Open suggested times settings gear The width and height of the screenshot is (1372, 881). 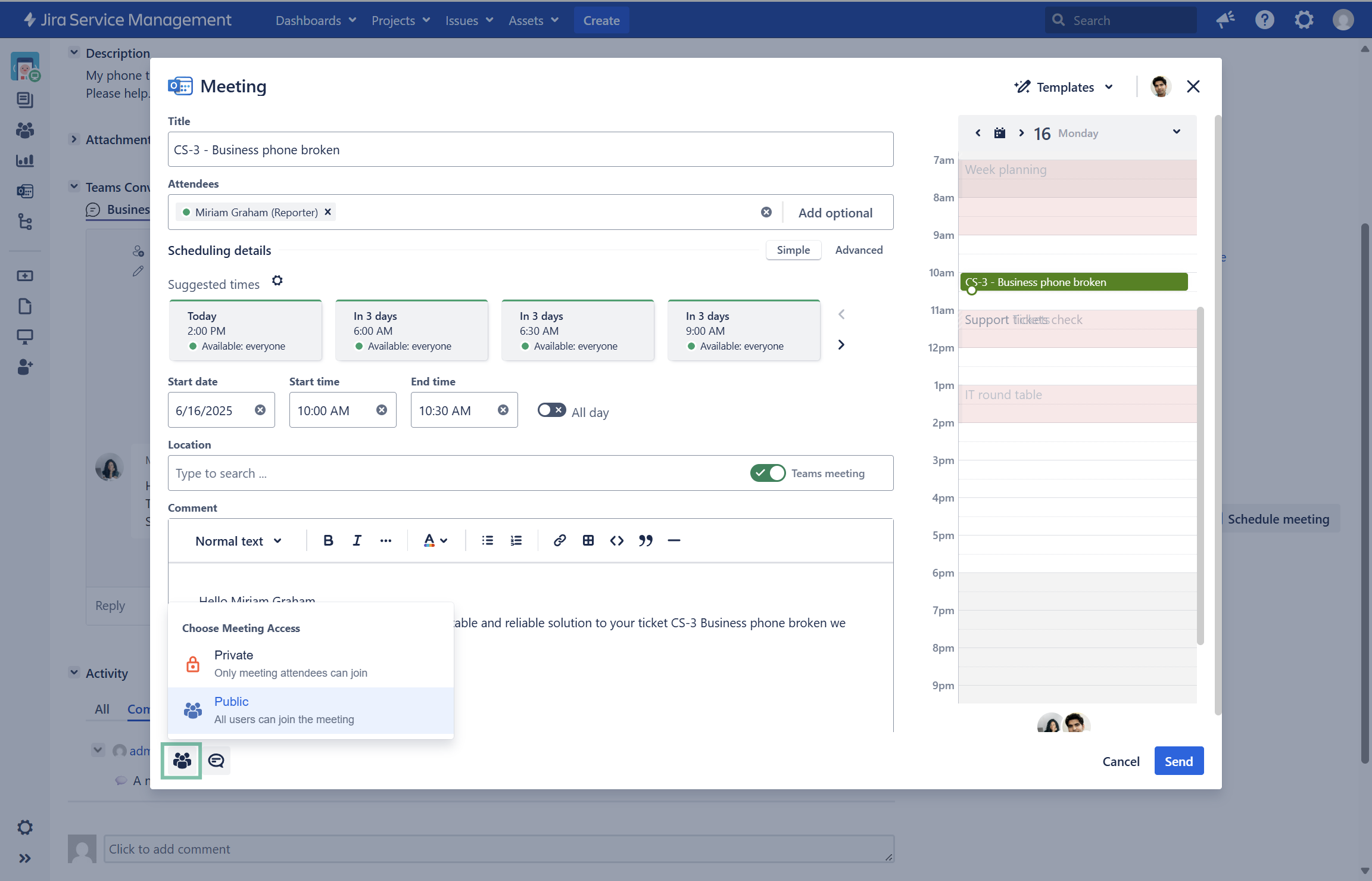click(277, 281)
